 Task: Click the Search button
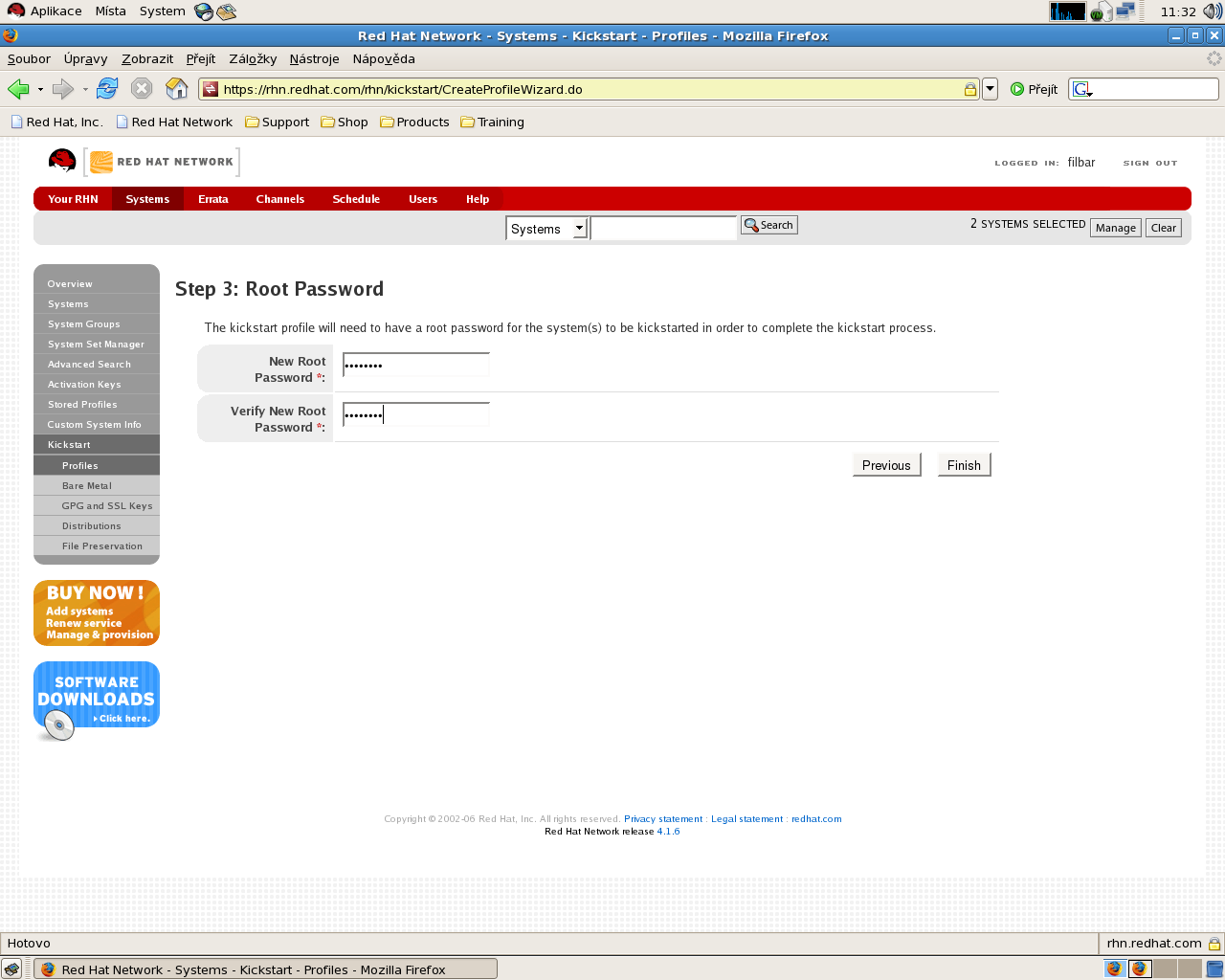pyautogui.click(x=768, y=225)
